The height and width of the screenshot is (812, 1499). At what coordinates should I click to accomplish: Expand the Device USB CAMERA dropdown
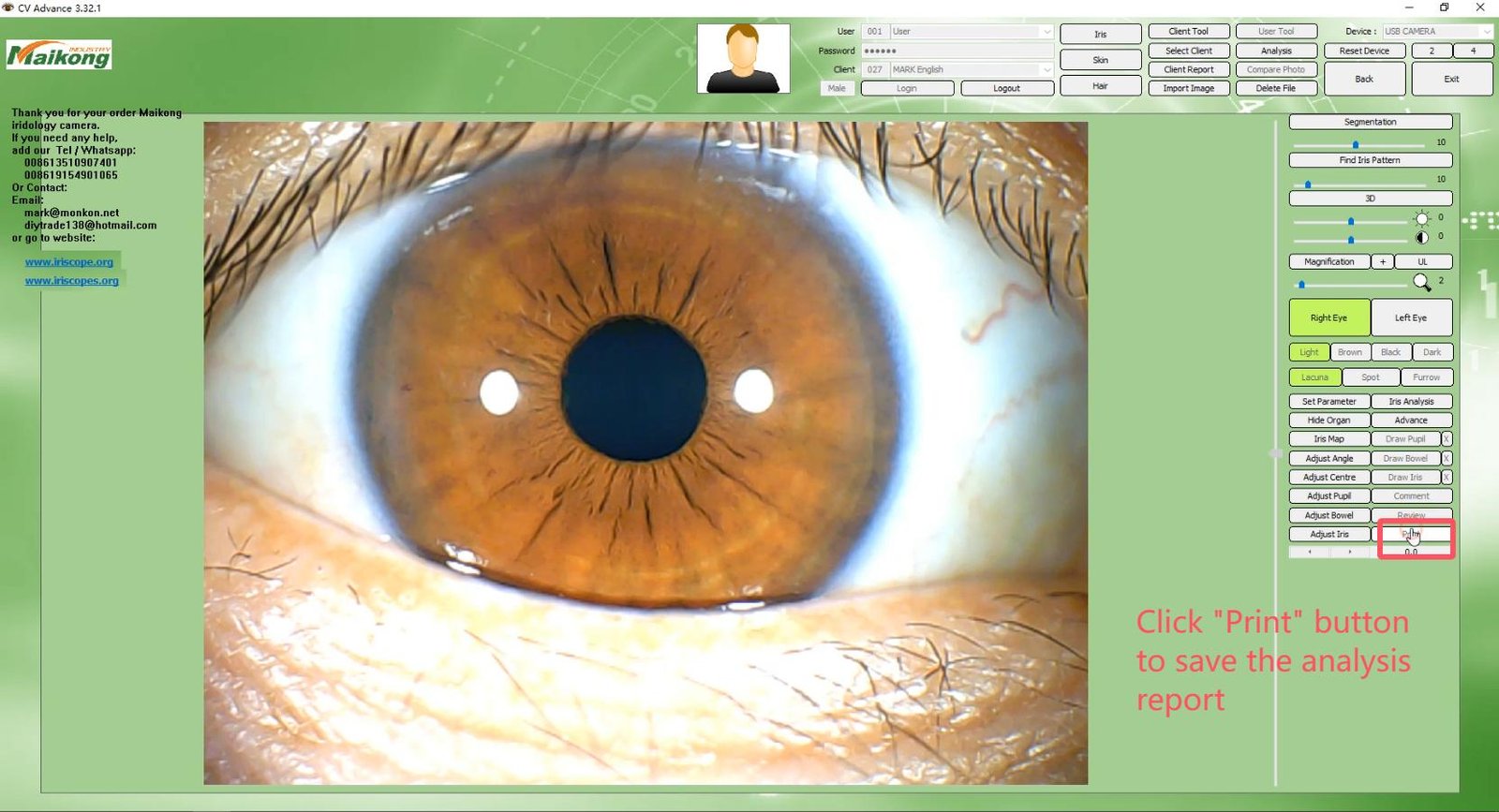1486,31
